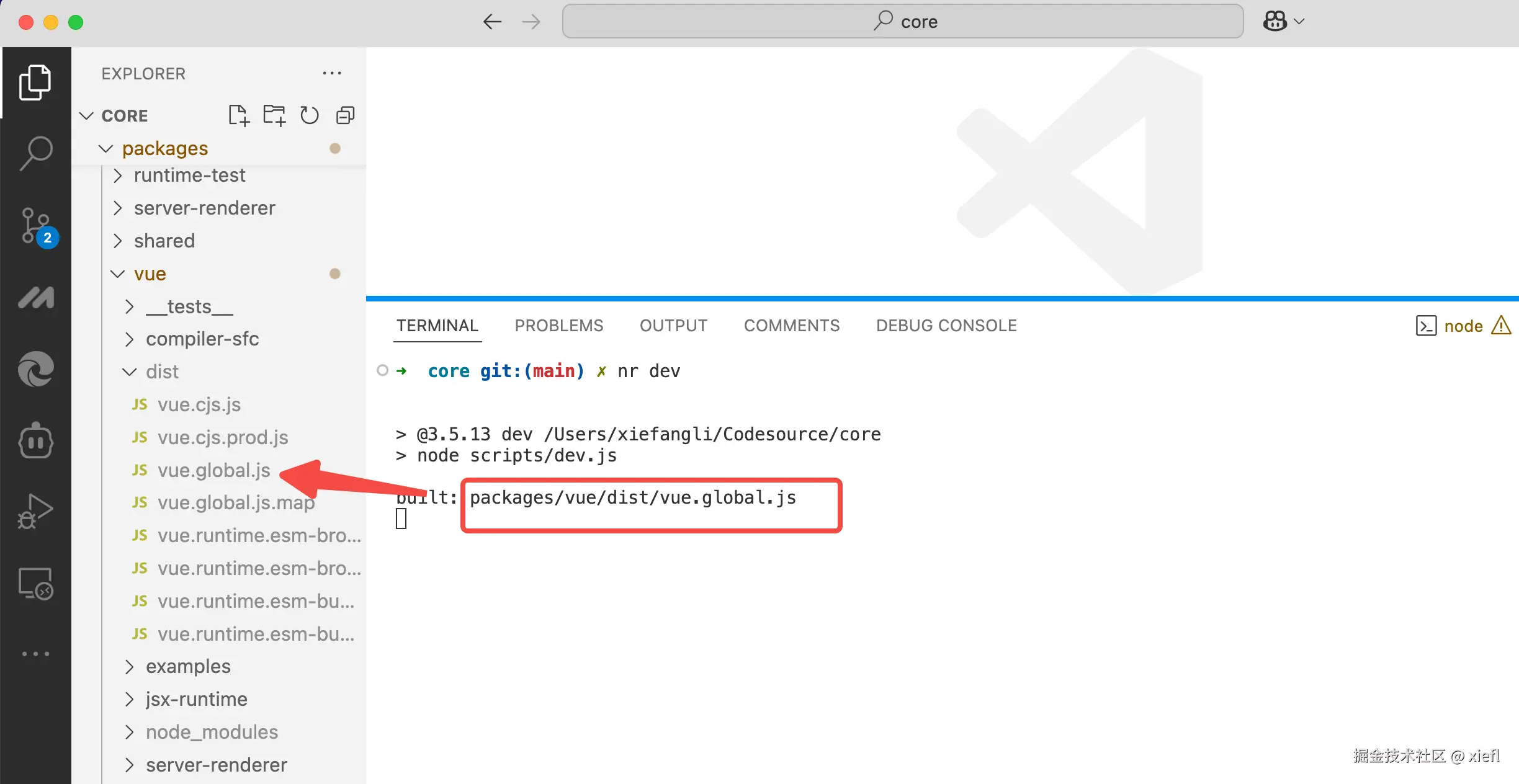Click the core search bar
This screenshot has height=784, width=1519.
[x=902, y=22]
